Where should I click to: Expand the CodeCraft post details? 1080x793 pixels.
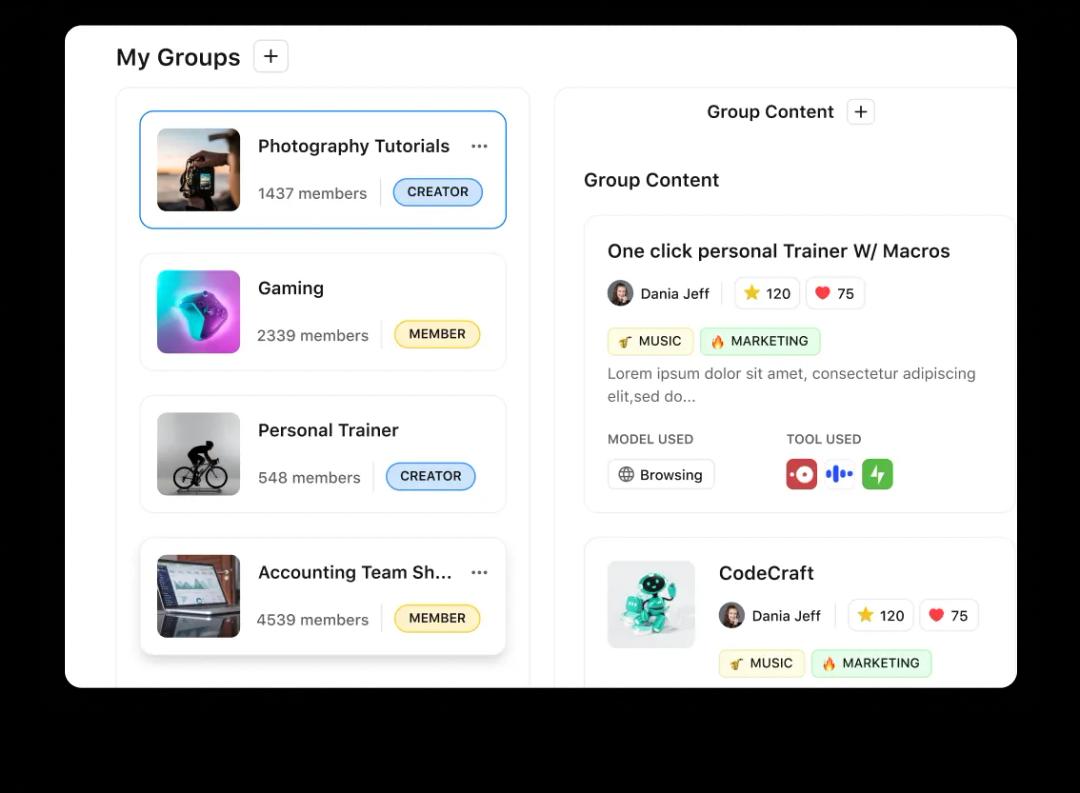(x=766, y=573)
